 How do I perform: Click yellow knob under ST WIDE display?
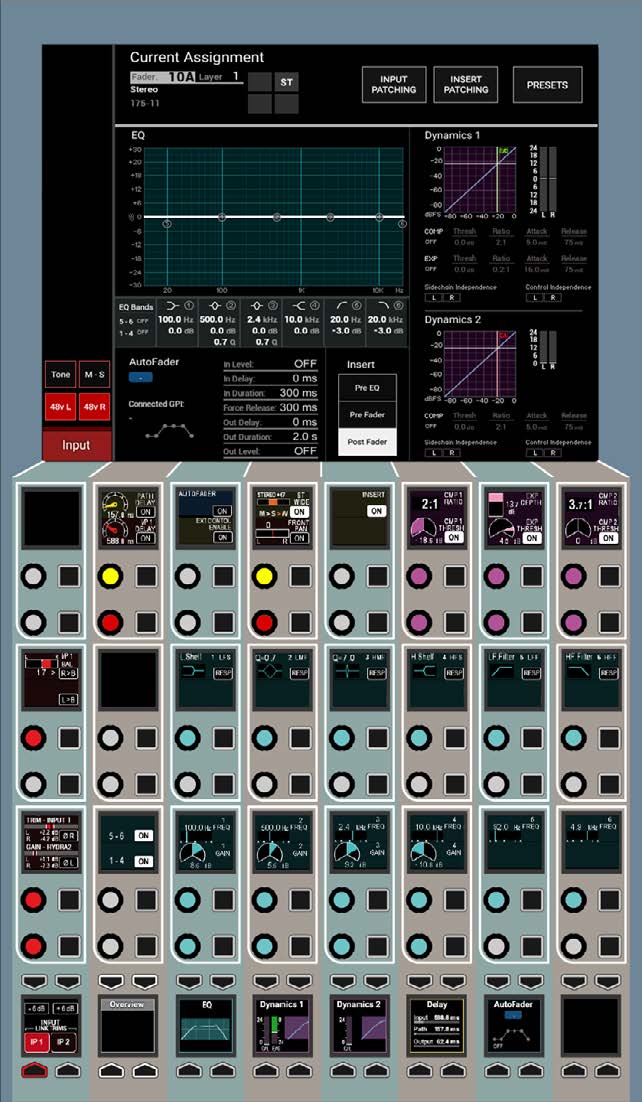point(264,576)
